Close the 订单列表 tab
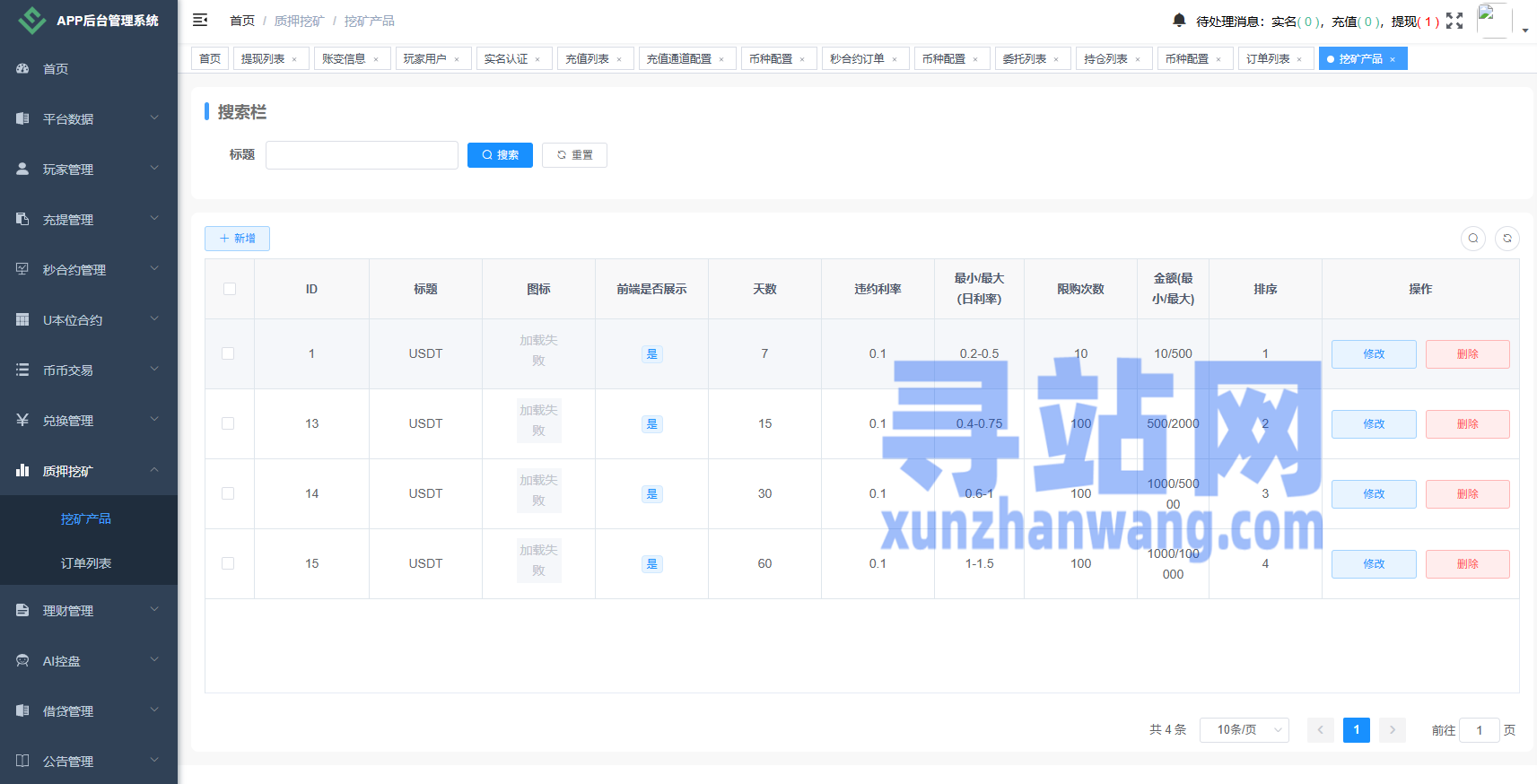Viewport: 1537px width, 784px height. [1299, 60]
